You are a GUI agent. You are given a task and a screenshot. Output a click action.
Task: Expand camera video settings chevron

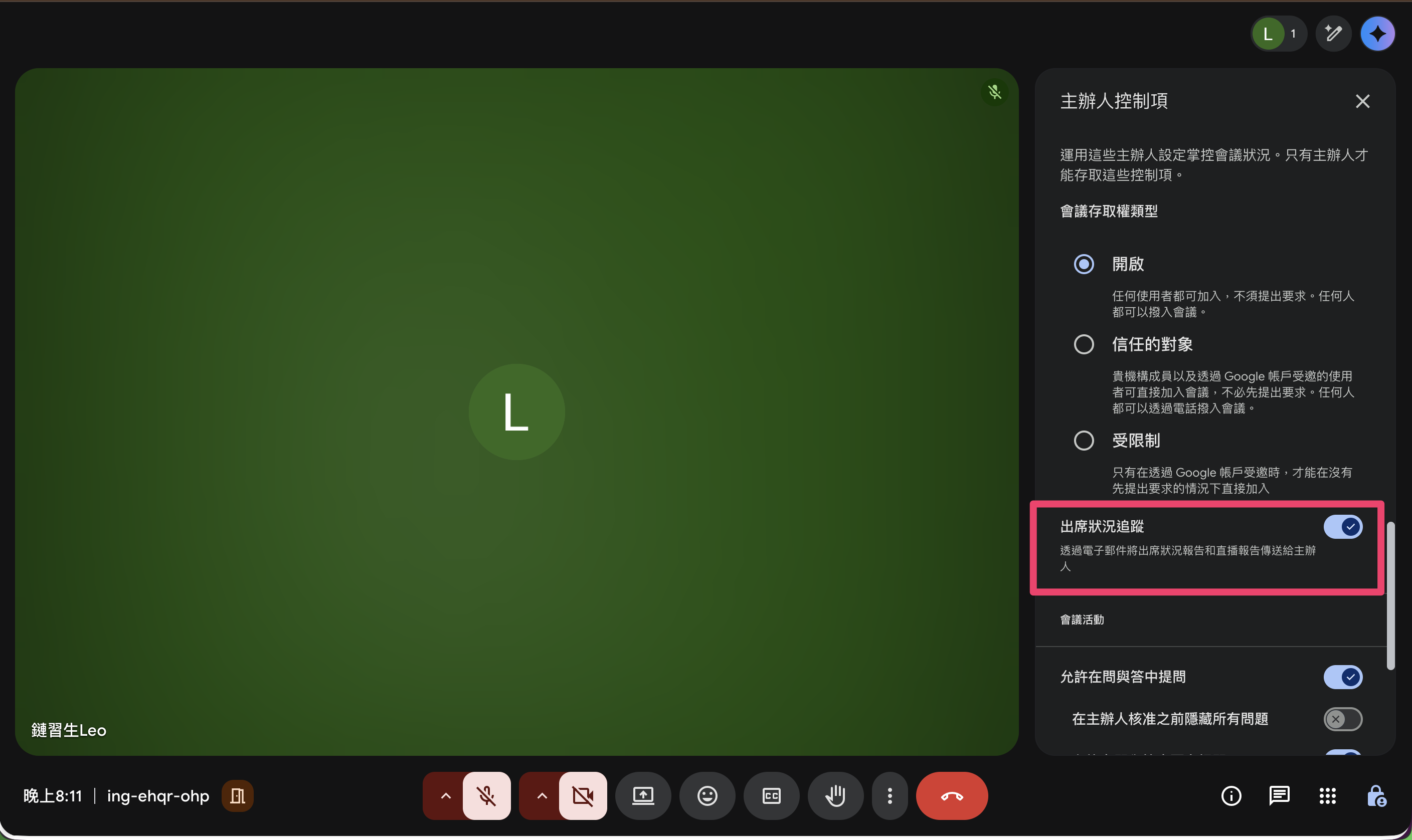pos(542,796)
